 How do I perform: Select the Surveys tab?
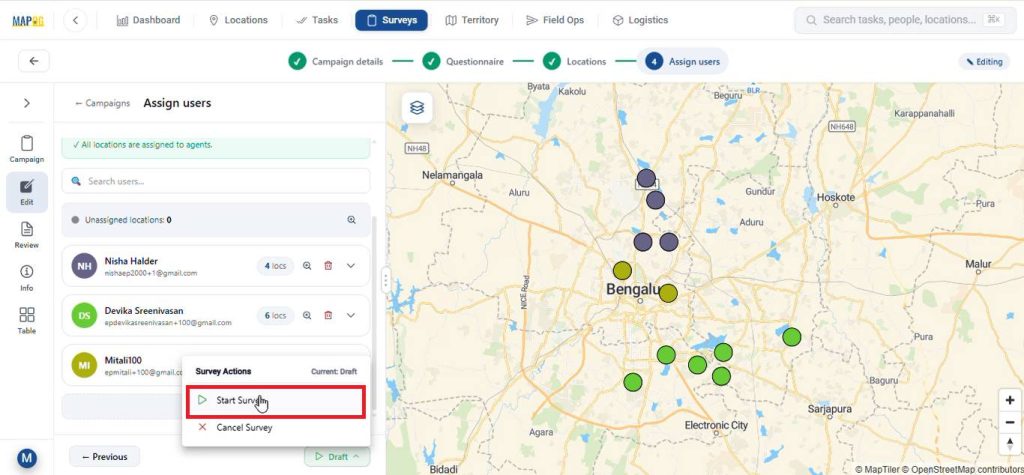click(391, 20)
